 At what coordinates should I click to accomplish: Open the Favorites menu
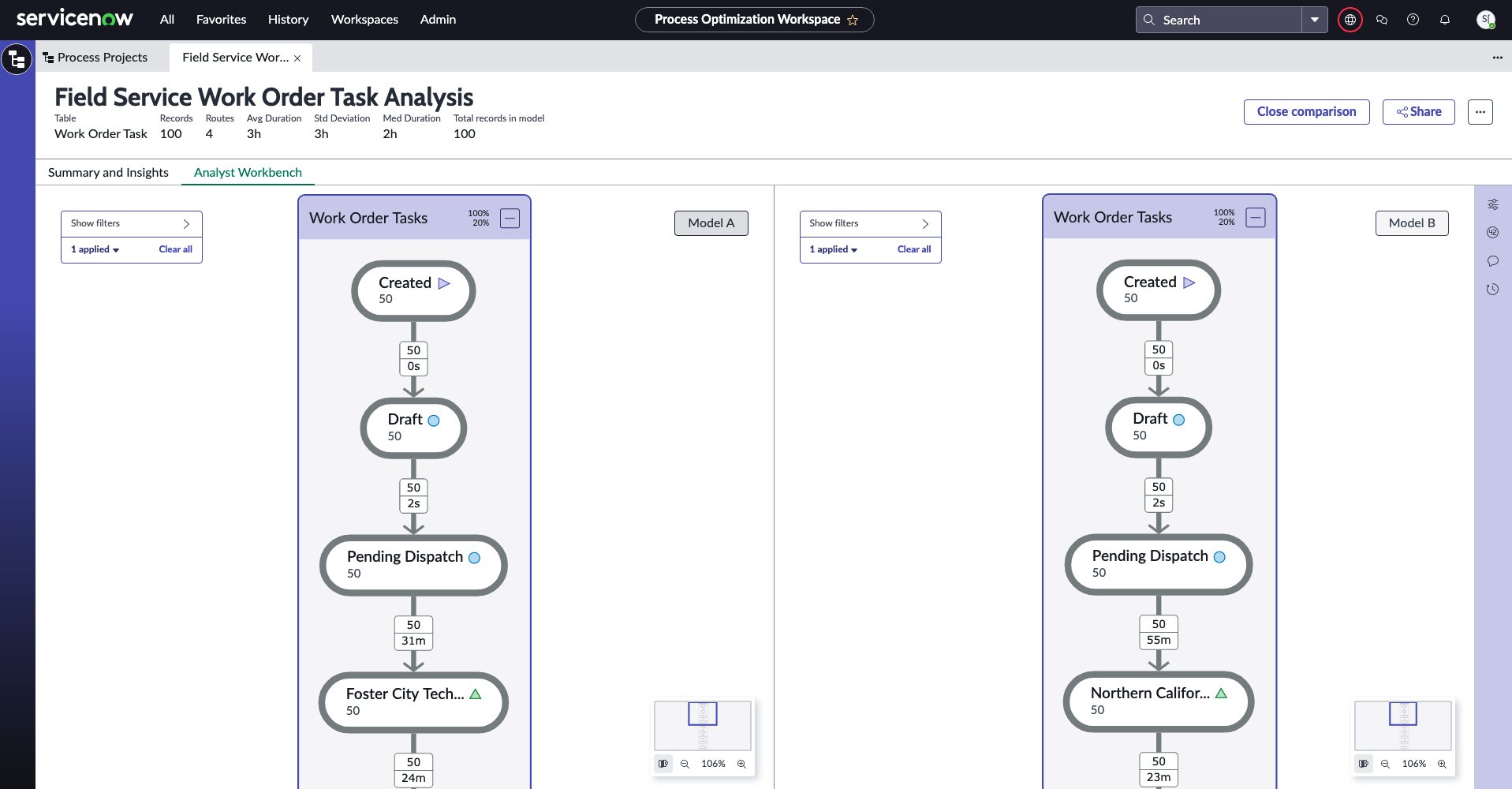(x=221, y=20)
